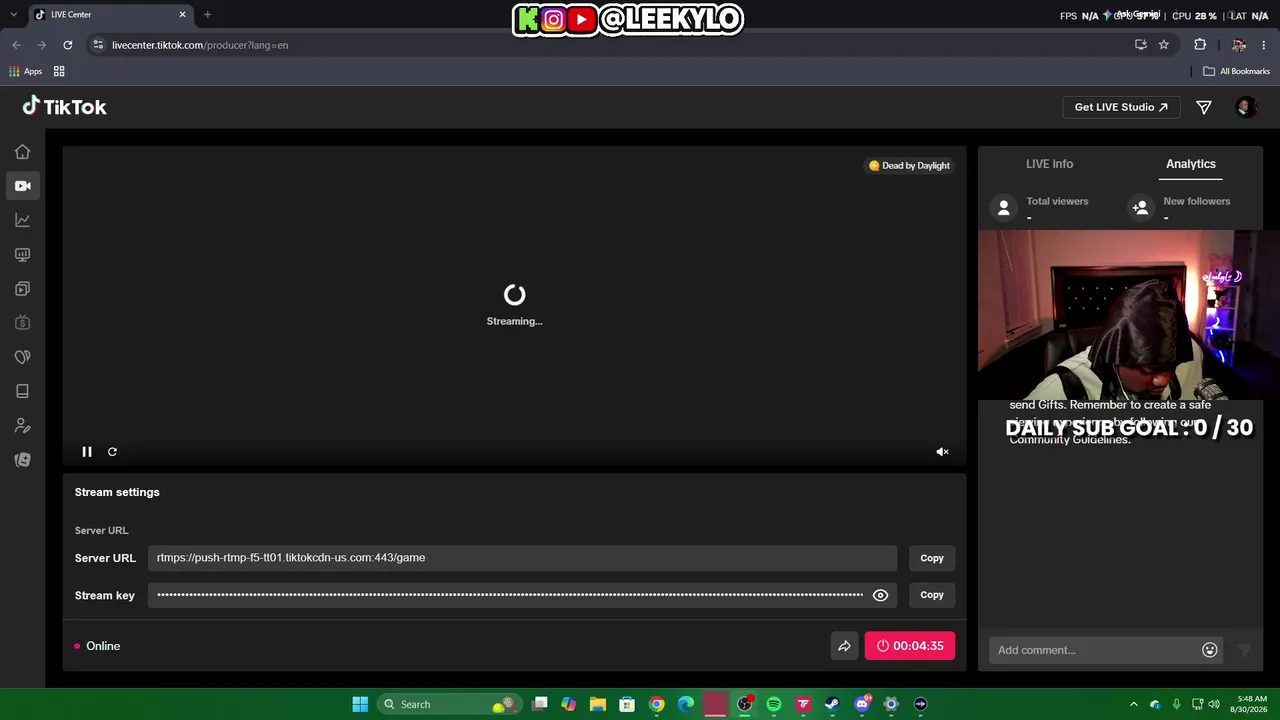Screen dimensions: 1280x720
Task: Click the New followers stat
Action: [x=1181, y=207]
